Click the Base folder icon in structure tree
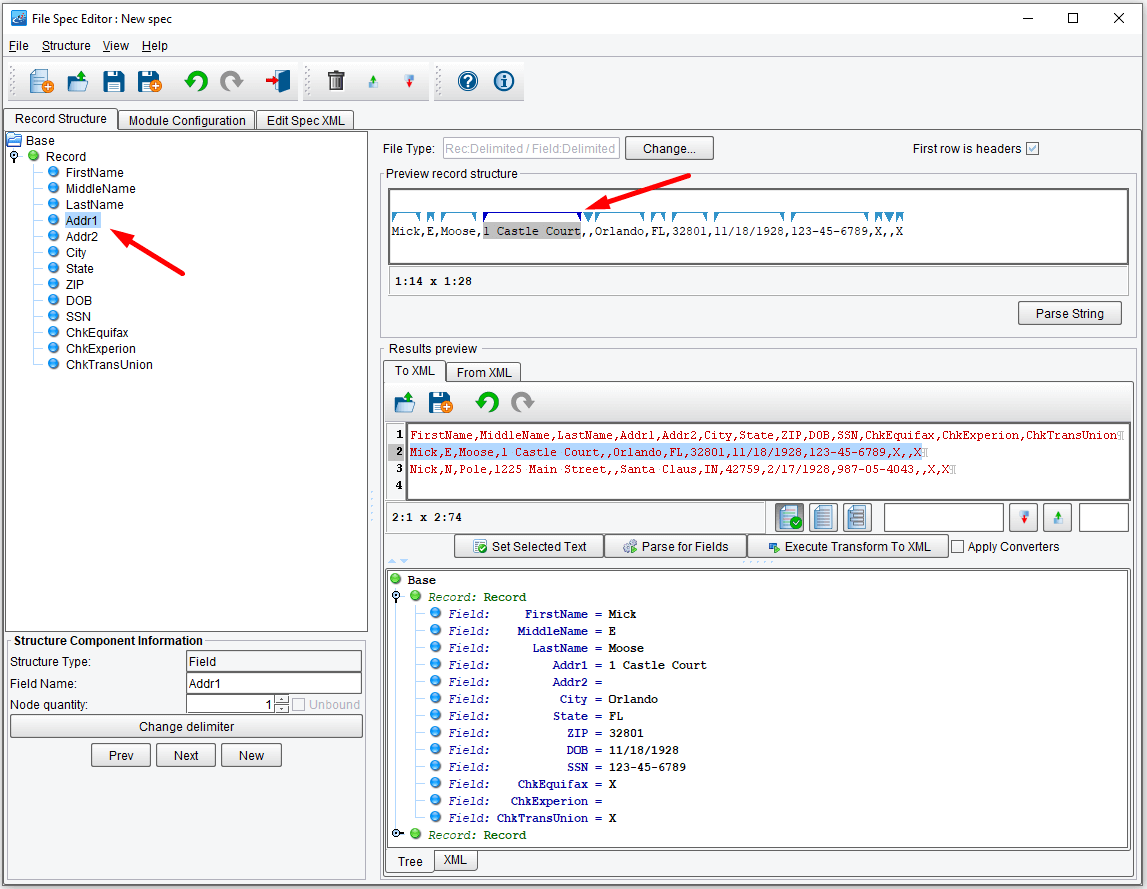Screen dimensions: 1147x889 click(x=14, y=140)
